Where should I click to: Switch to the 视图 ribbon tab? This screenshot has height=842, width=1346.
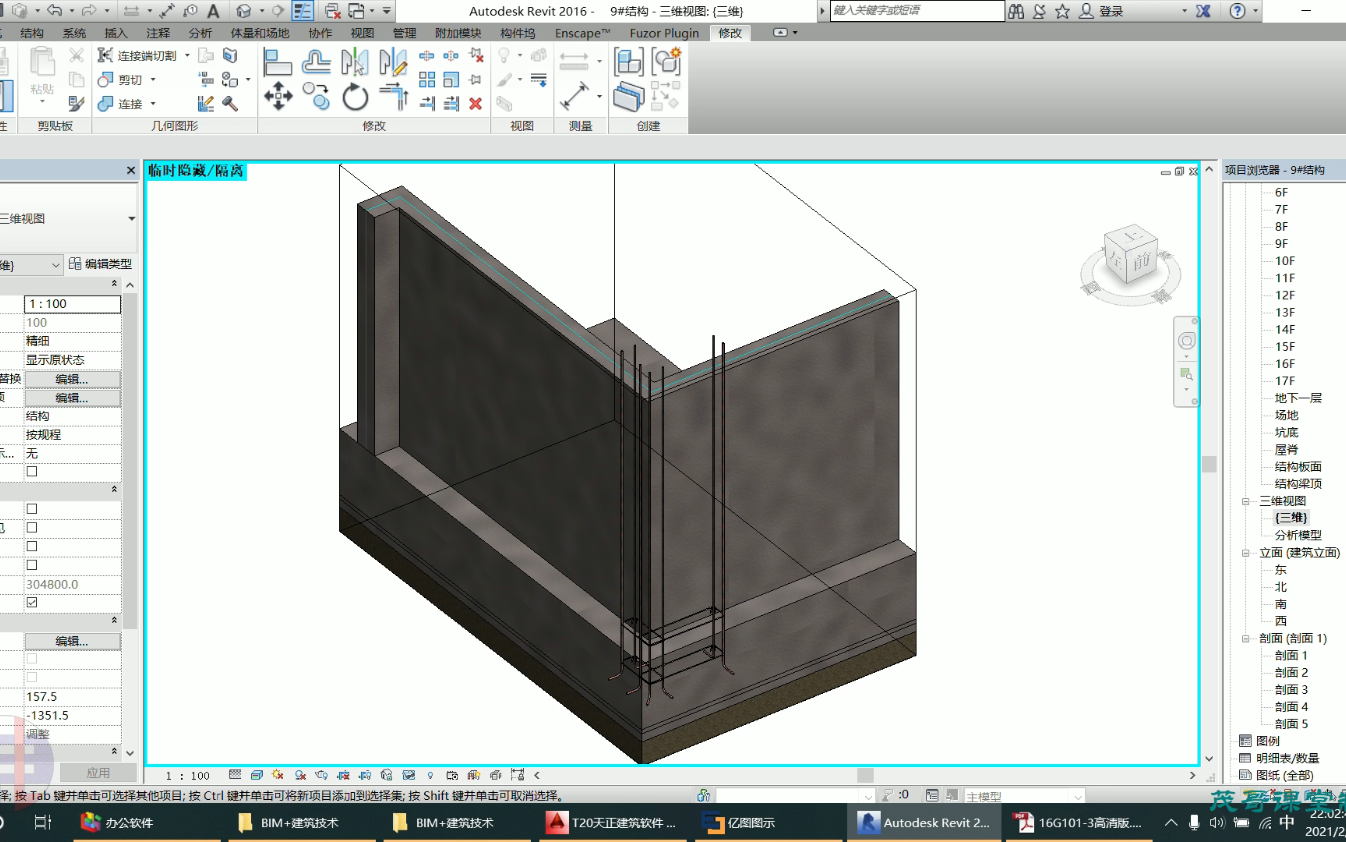361,32
